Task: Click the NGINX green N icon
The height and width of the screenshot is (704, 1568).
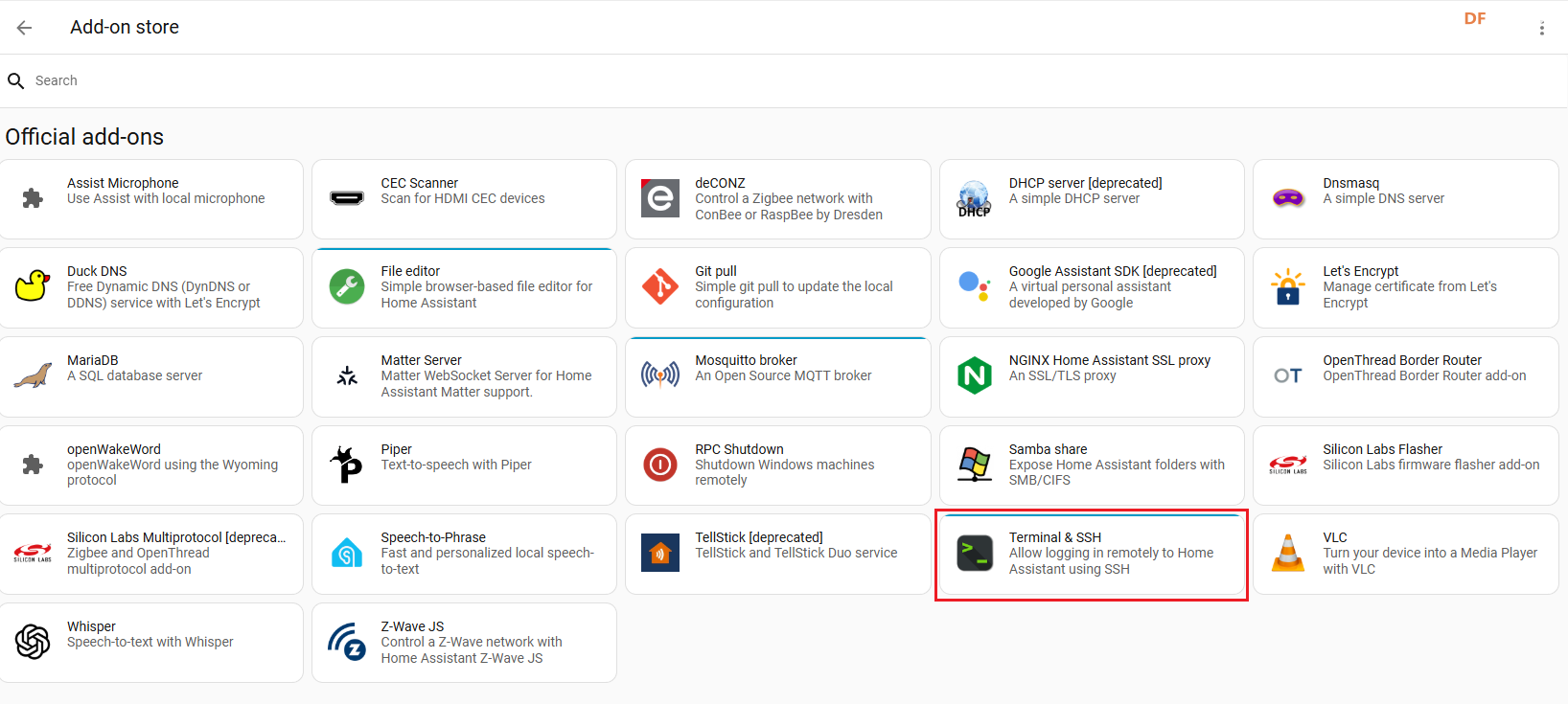Action: coord(974,375)
